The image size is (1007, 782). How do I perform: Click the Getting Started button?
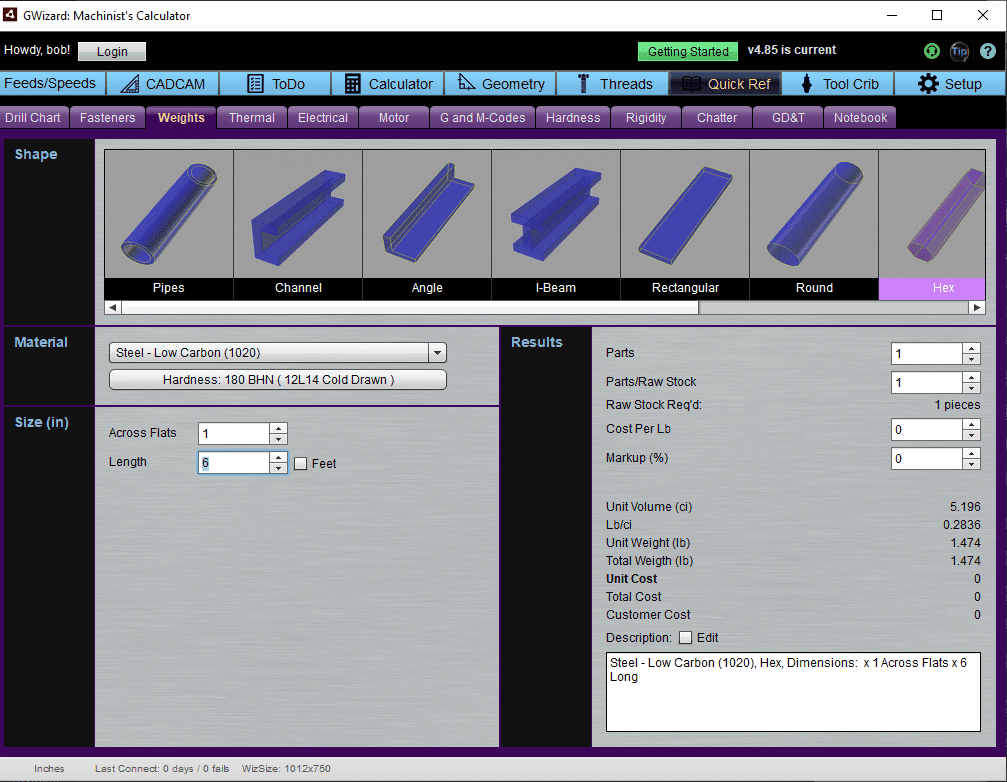pyautogui.click(x=687, y=51)
